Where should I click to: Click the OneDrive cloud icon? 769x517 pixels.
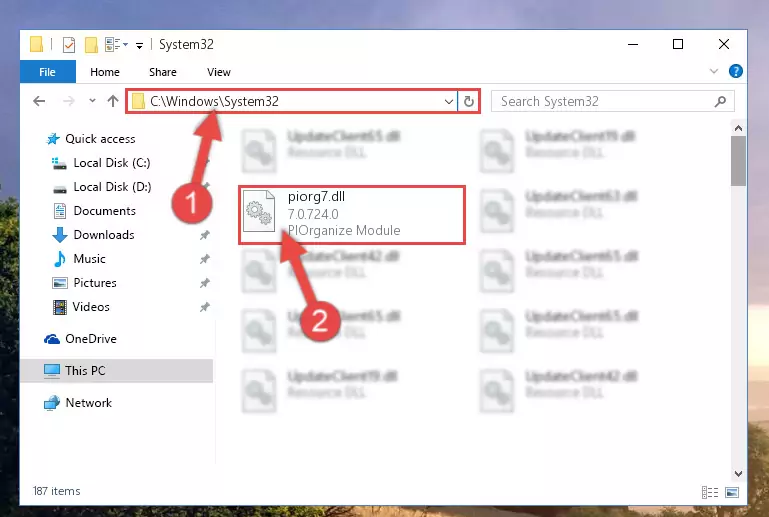52,339
